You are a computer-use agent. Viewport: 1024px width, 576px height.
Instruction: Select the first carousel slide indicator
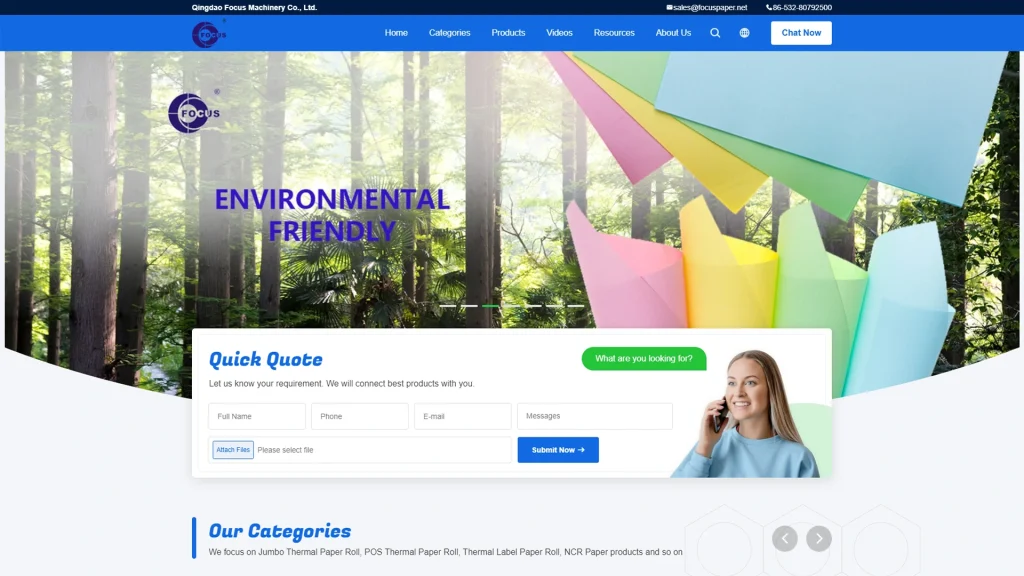coord(447,306)
